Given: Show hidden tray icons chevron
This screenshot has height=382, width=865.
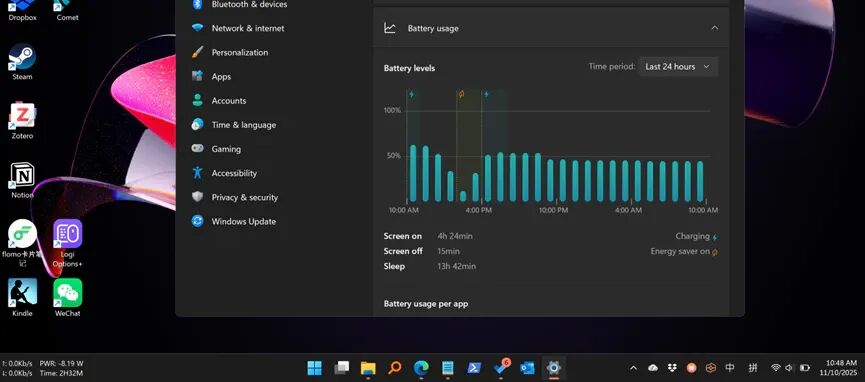Looking at the screenshot, I should pyautogui.click(x=633, y=368).
